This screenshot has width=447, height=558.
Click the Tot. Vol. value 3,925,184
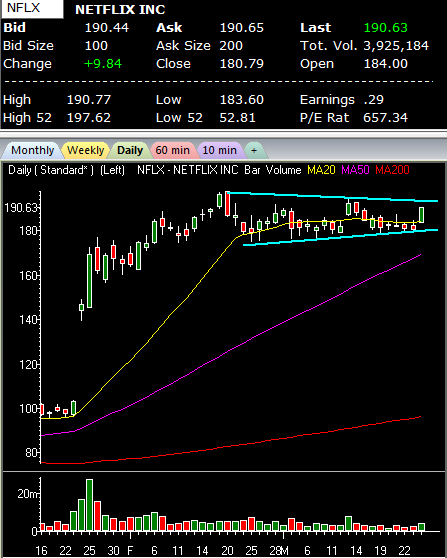coord(396,46)
